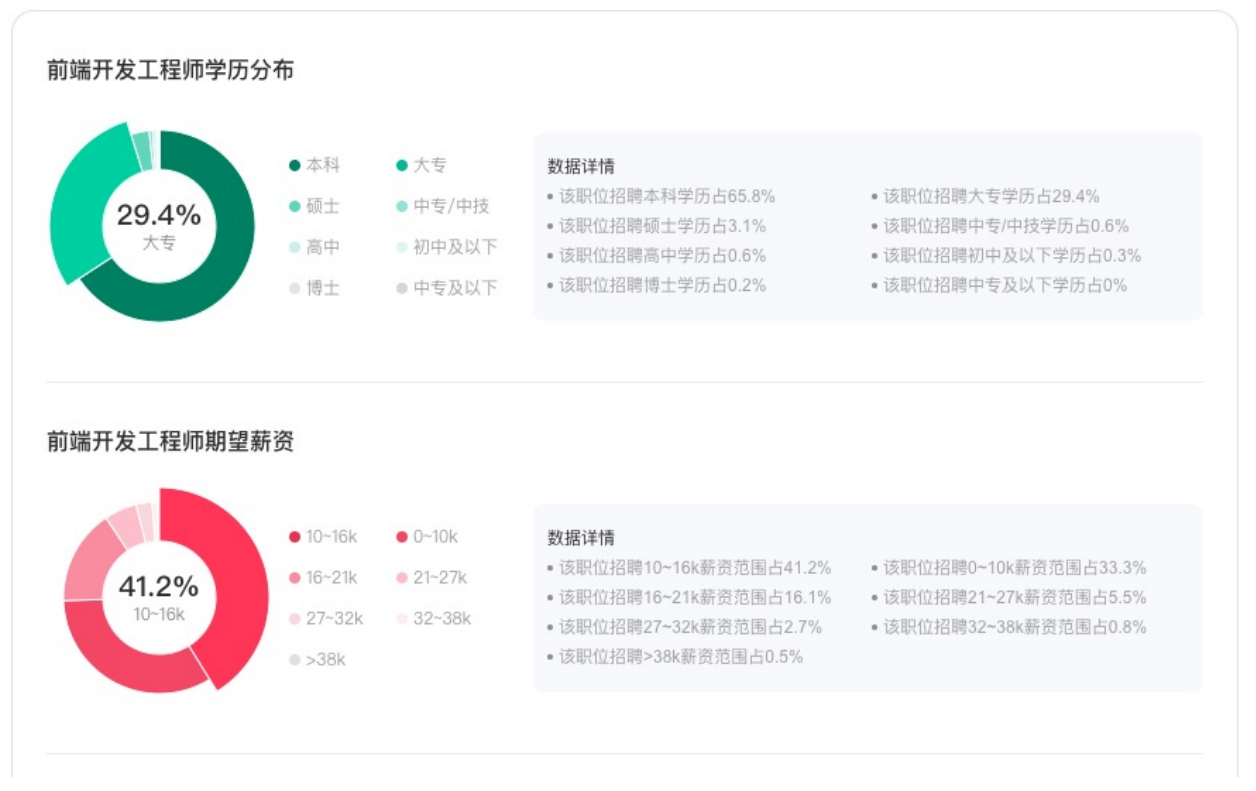Toggle the 大专 legend item
This screenshot has height=791, width=1256.
(421, 165)
